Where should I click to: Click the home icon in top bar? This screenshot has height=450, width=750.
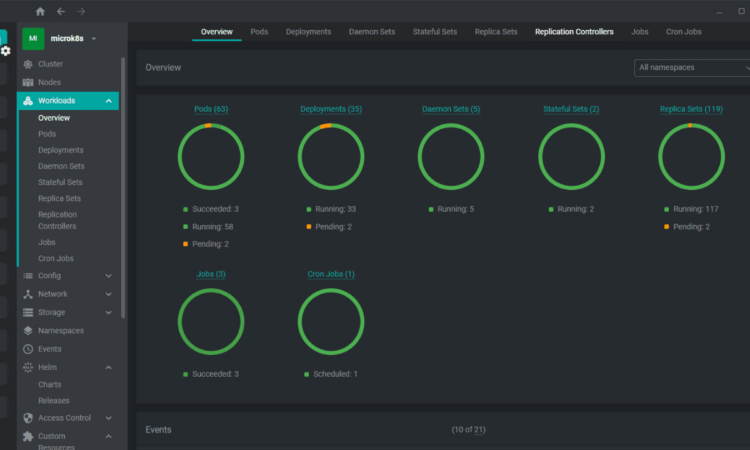coord(40,11)
